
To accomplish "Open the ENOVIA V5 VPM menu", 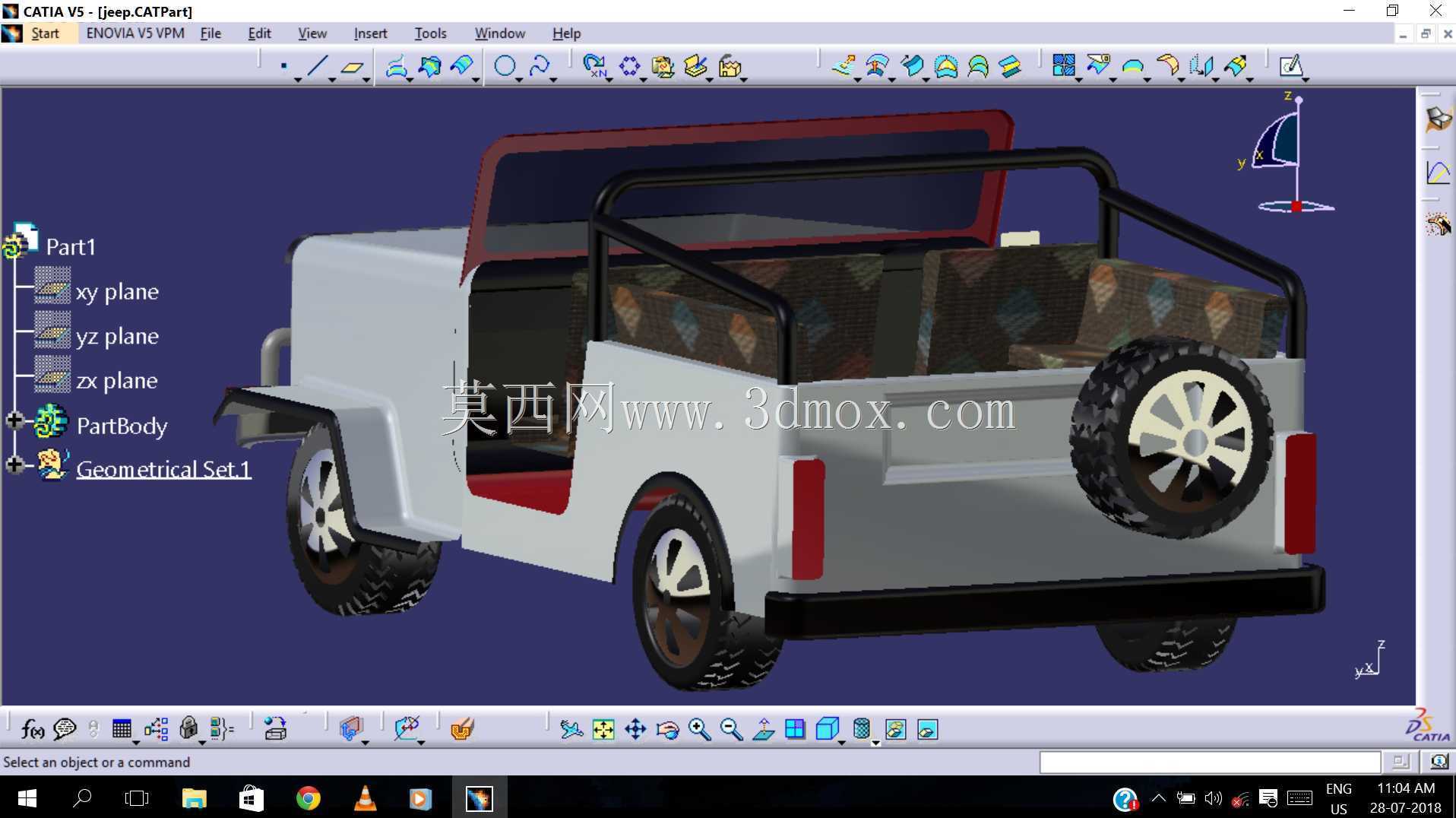I will click(x=135, y=33).
